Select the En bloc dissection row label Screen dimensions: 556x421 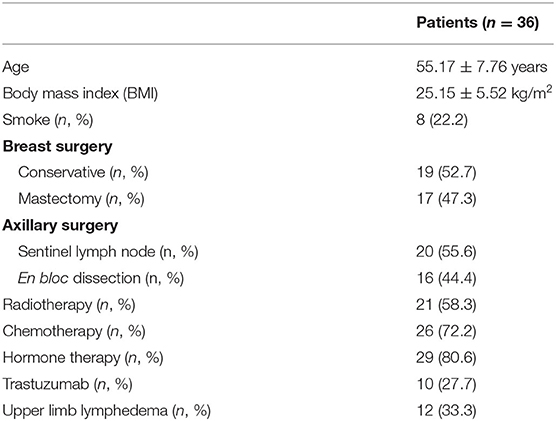tap(101, 278)
